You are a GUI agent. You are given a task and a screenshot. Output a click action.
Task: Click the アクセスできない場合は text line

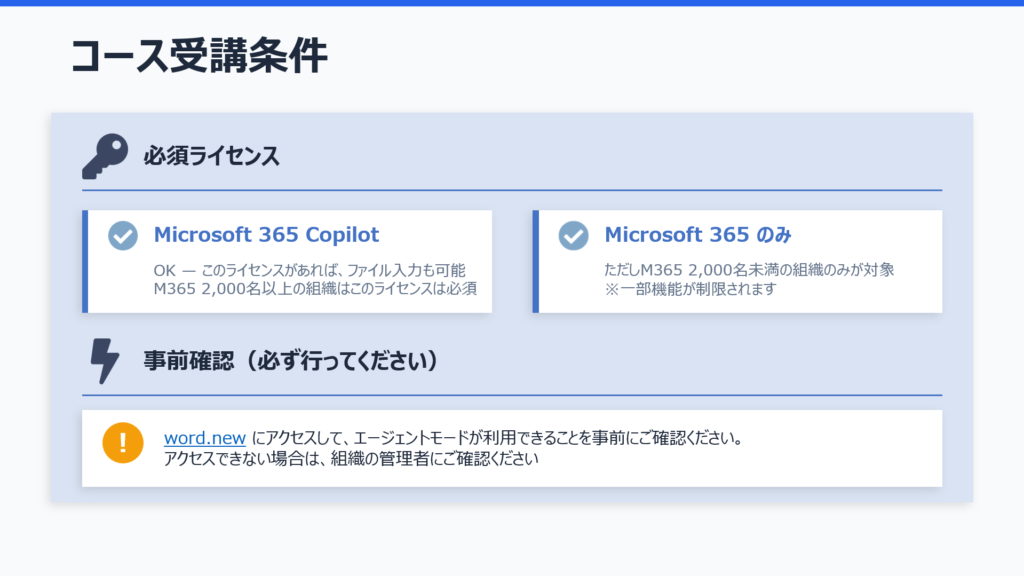point(351,459)
